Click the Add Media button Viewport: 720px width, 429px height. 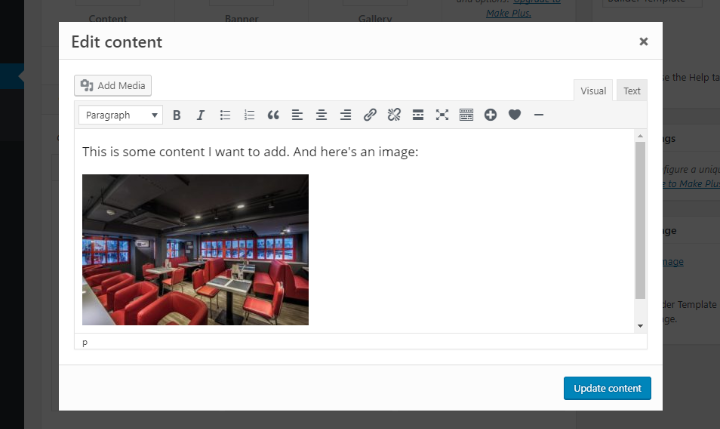[x=113, y=85]
